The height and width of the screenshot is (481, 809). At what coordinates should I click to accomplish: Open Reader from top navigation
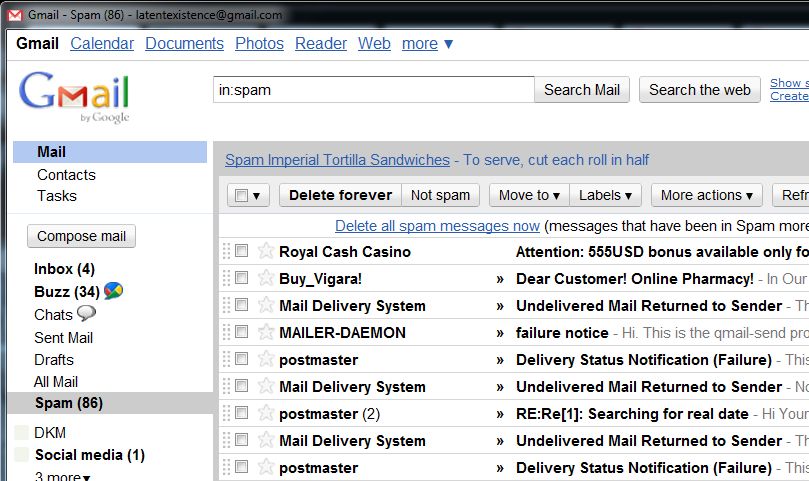321,44
